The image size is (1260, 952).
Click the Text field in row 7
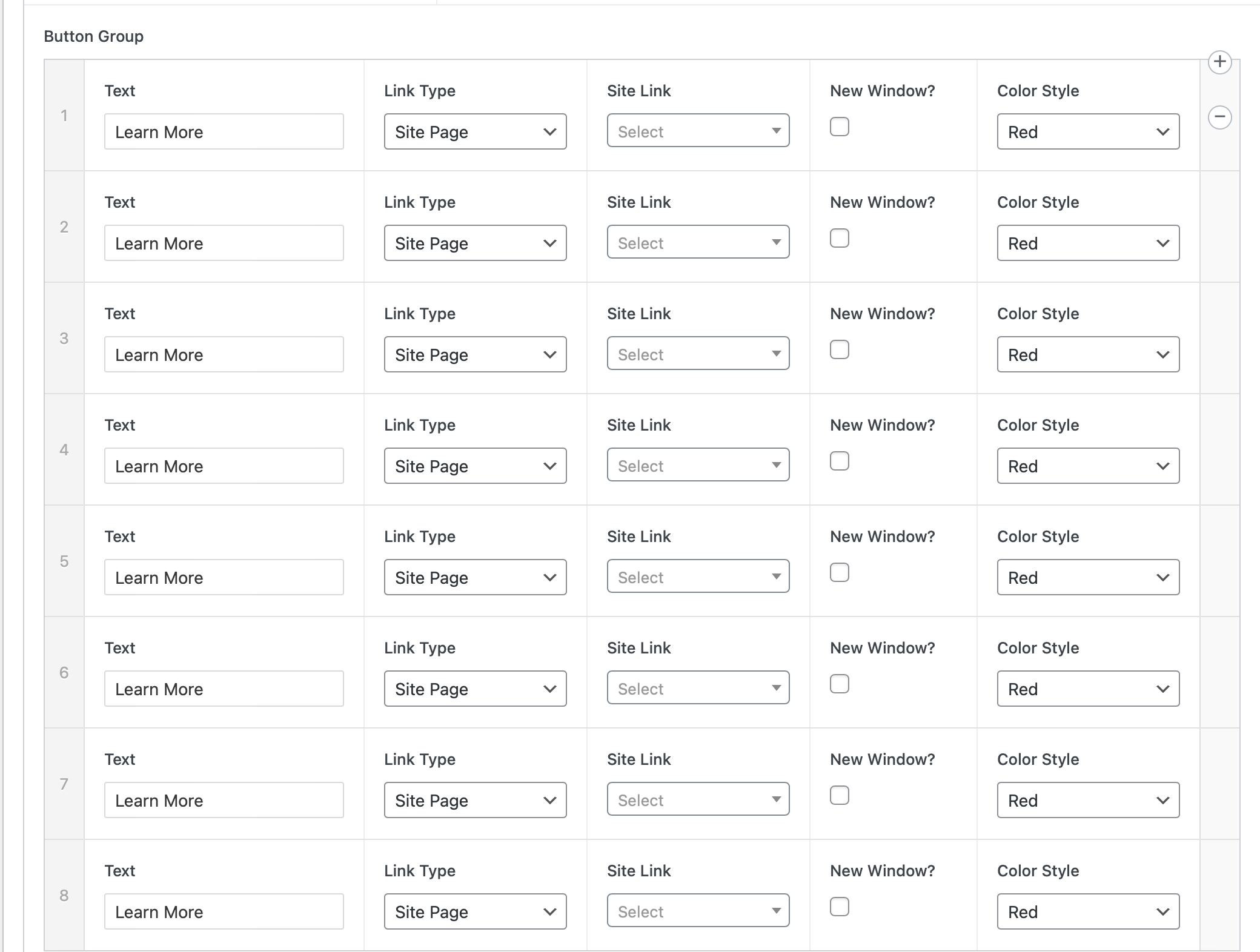(x=224, y=800)
